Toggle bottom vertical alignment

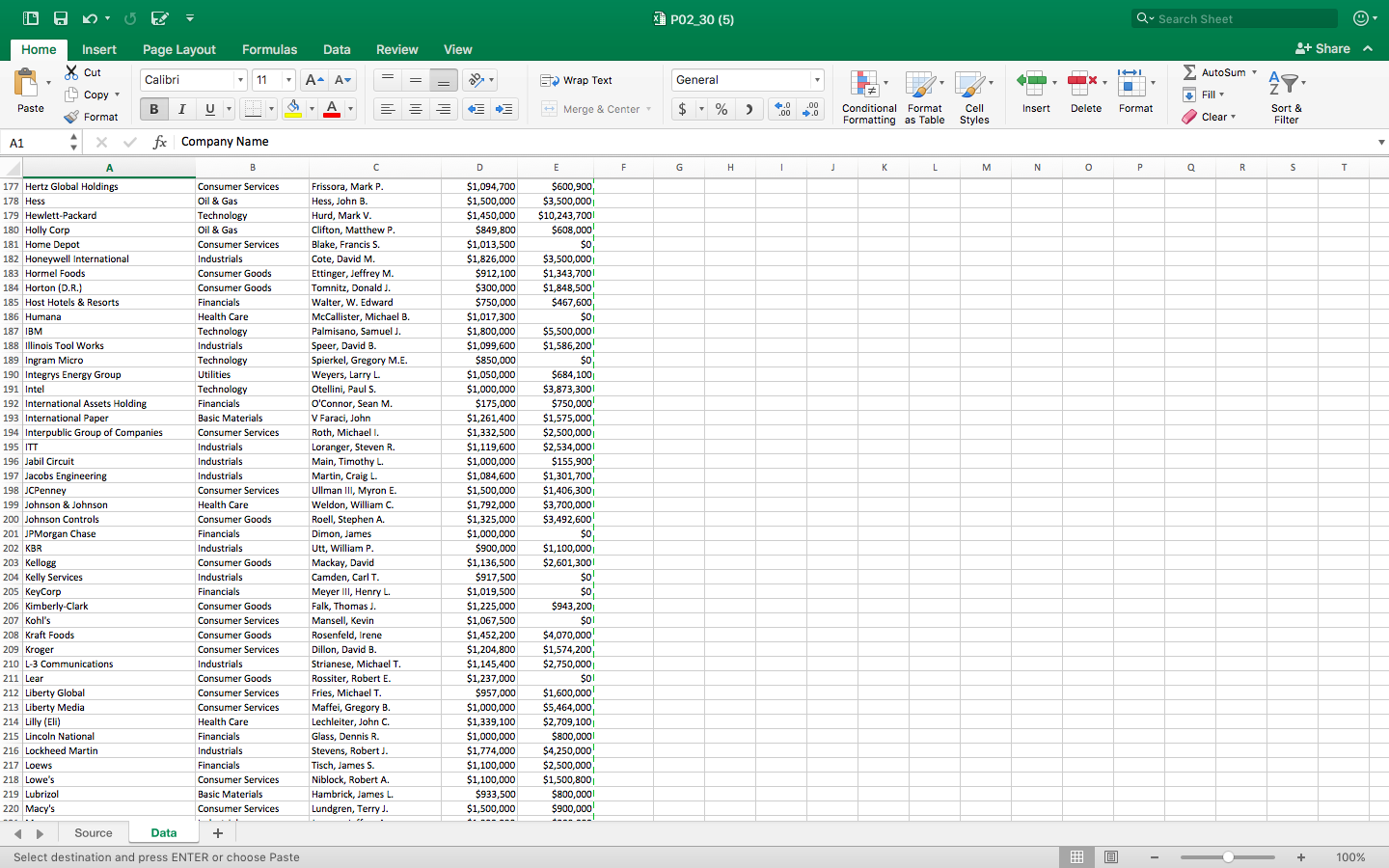click(x=443, y=80)
